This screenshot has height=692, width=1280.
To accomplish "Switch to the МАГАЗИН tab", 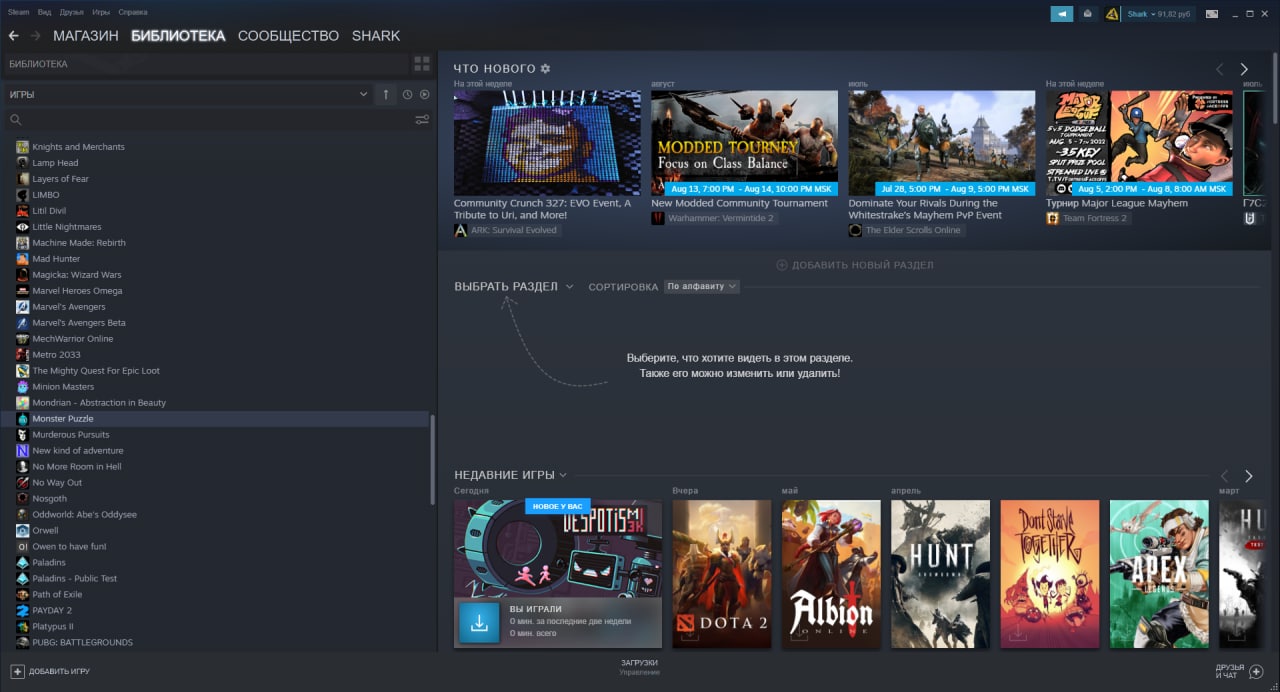I will coord(86,36).
